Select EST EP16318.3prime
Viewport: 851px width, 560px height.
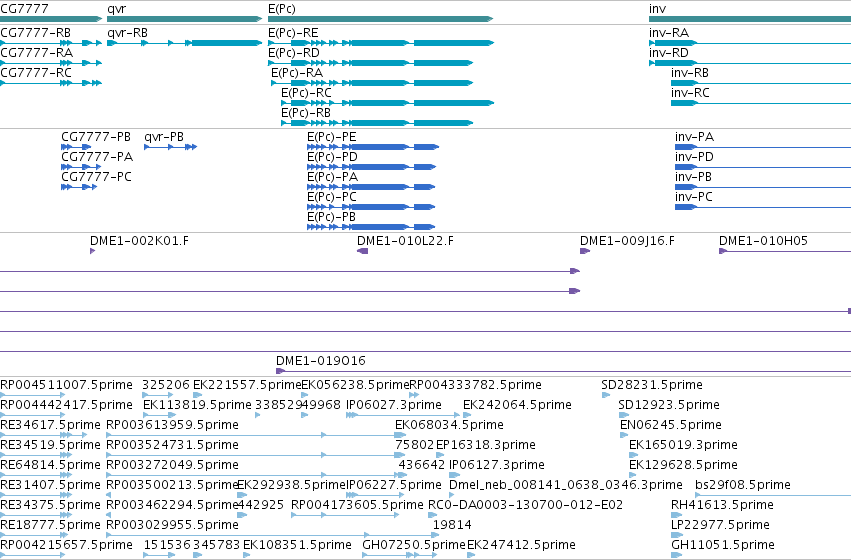coord(486,446)
